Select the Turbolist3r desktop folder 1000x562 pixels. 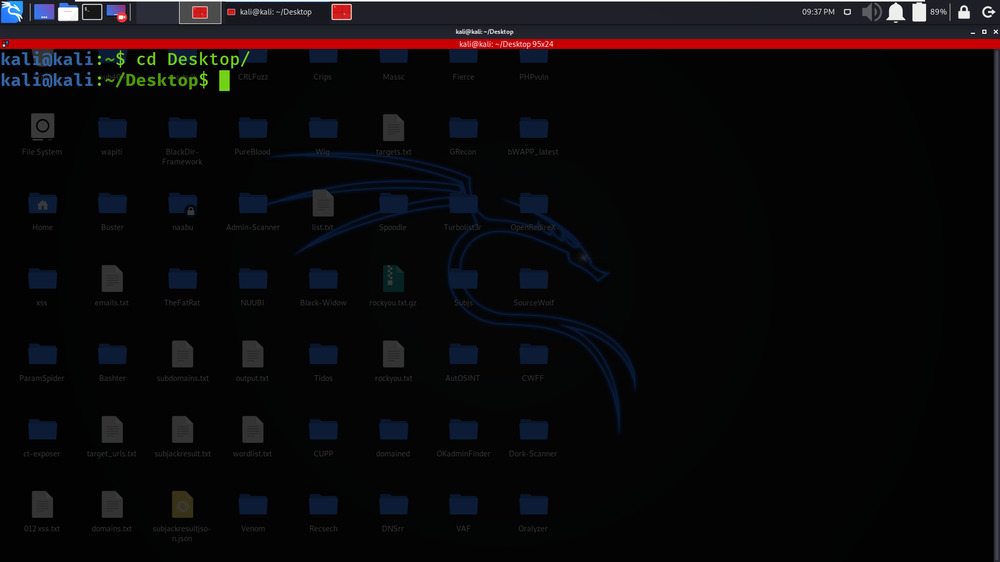point(463,211)
